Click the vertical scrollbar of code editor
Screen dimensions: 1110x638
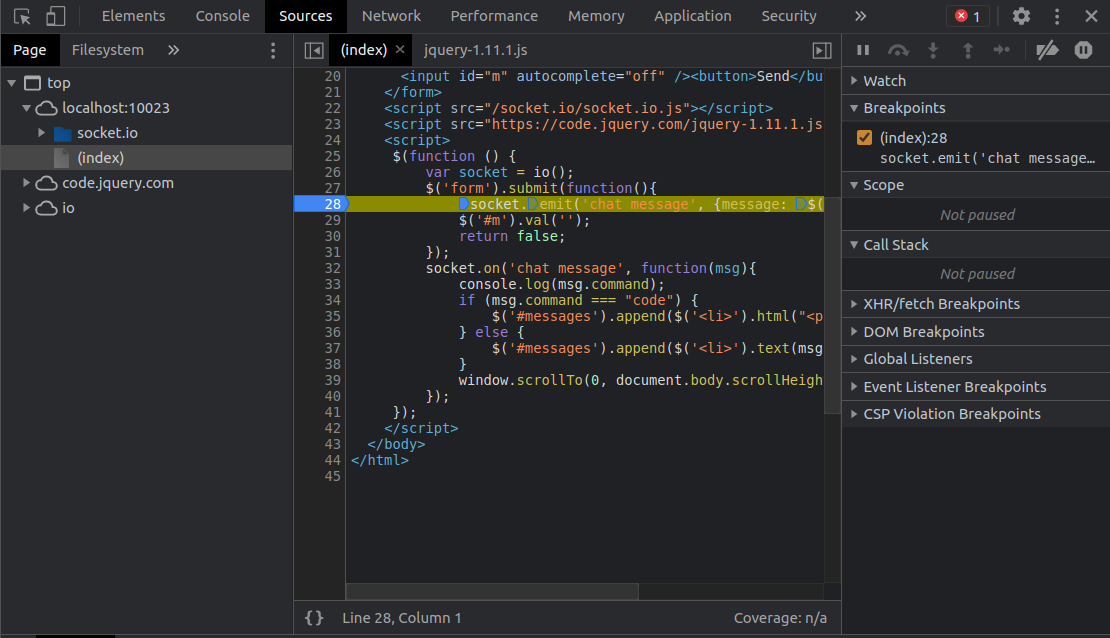[x=832, y=304]
